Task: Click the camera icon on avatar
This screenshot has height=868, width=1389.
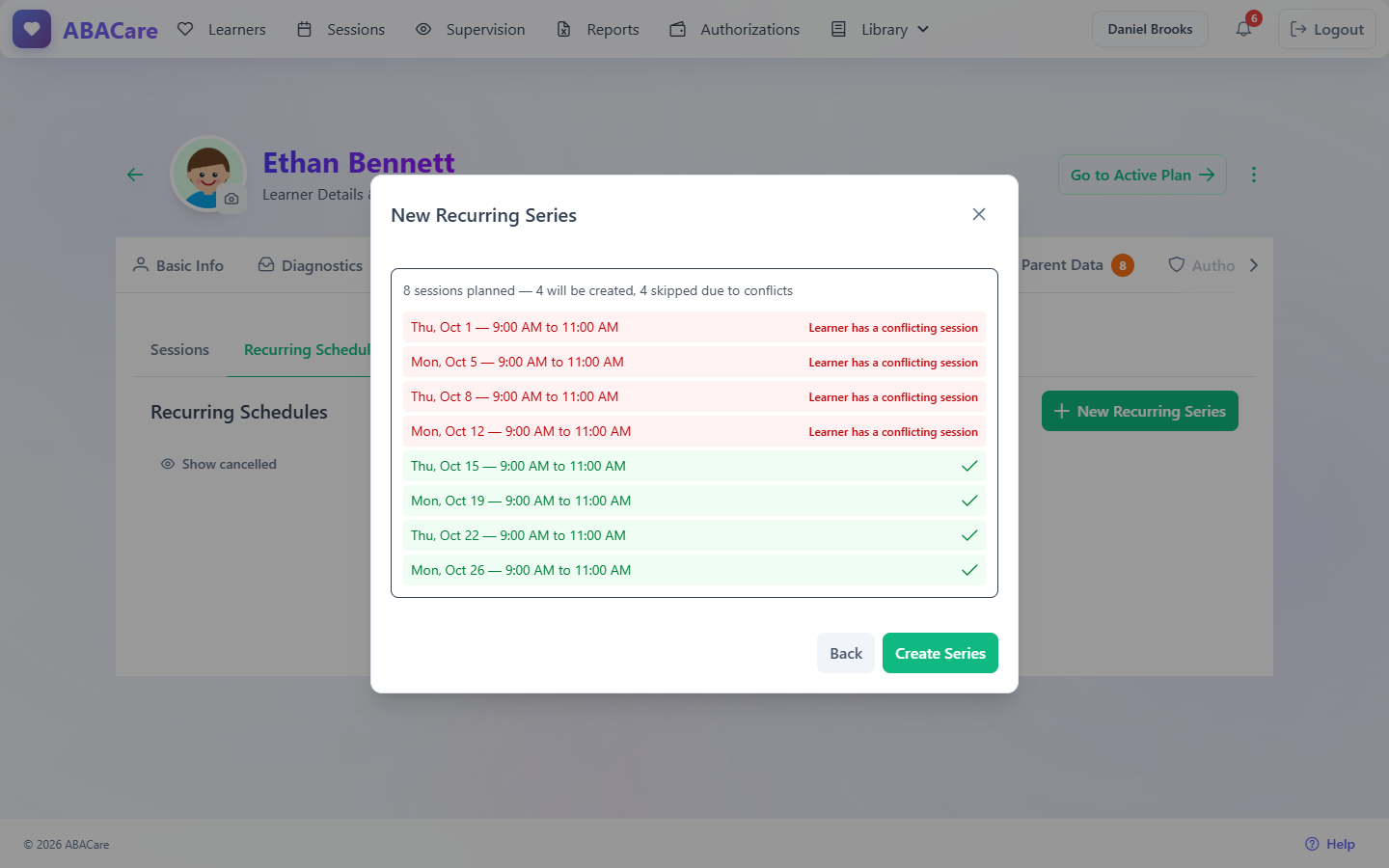Action: [231, 199]
